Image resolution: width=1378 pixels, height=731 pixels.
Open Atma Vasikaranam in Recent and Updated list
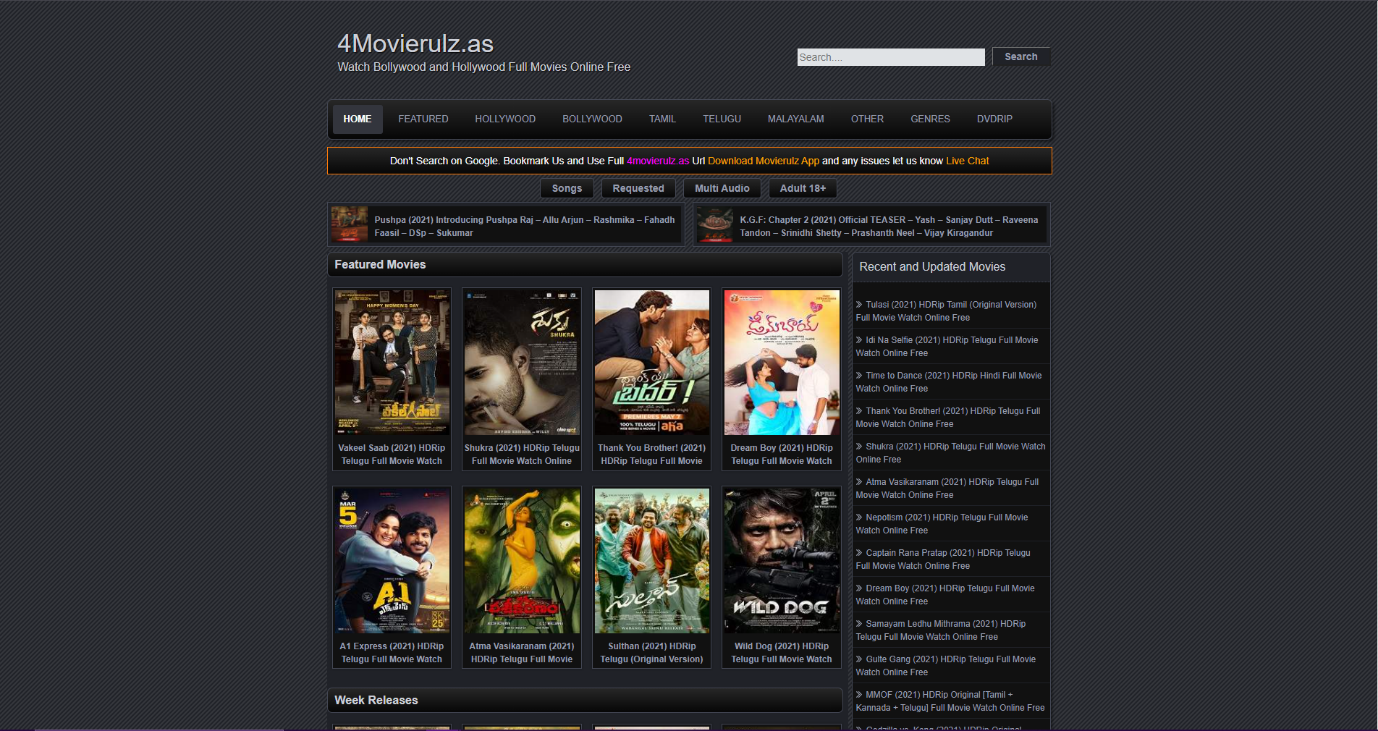947,488
